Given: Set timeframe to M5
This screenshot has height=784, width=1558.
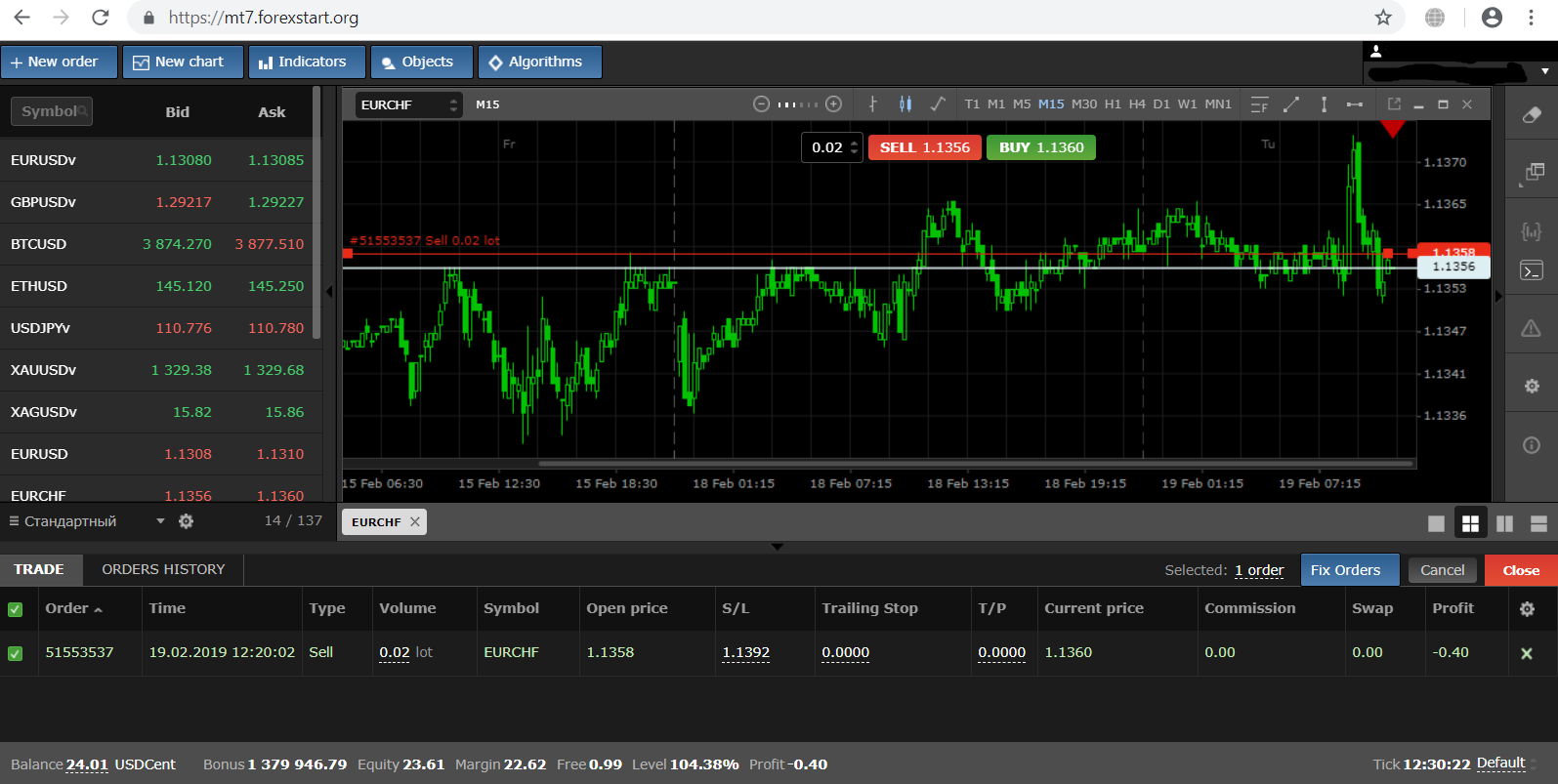Looking at the screenshot, I should pyautogui.click(x=1022, y=103).
